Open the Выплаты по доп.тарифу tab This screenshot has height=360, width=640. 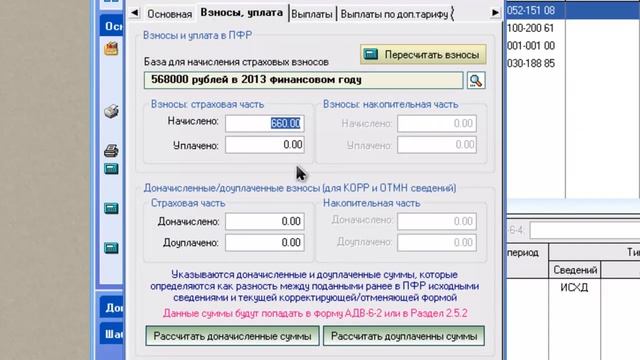(x=394, y=14)
